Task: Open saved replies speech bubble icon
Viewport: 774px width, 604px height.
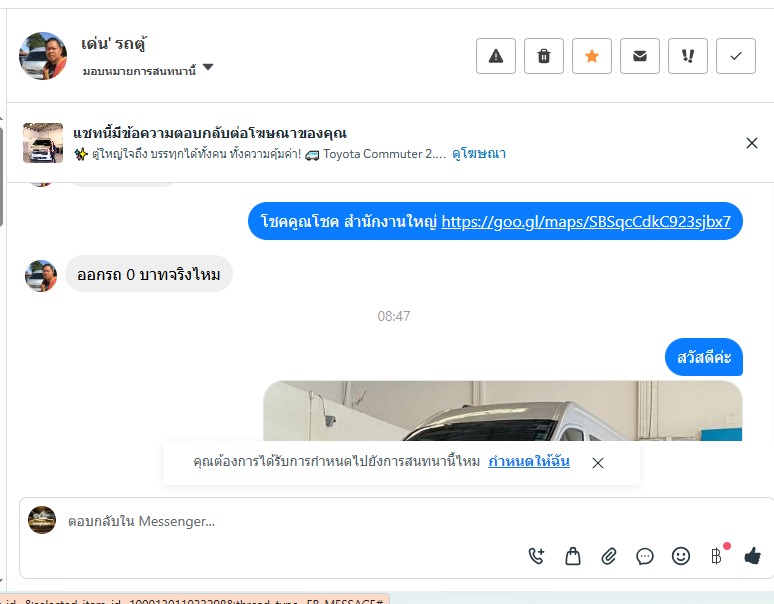Action: (x=645, y=556)
